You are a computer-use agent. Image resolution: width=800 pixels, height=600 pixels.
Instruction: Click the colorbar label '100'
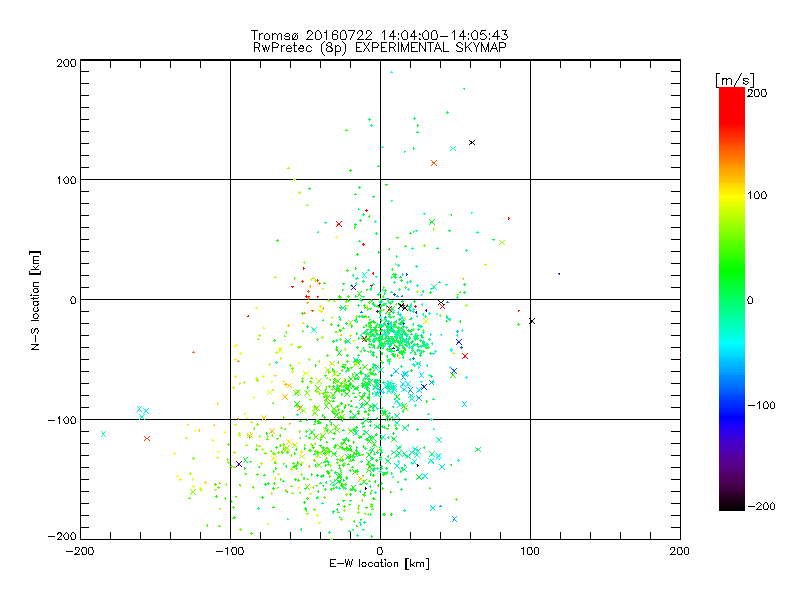[757, 195]
